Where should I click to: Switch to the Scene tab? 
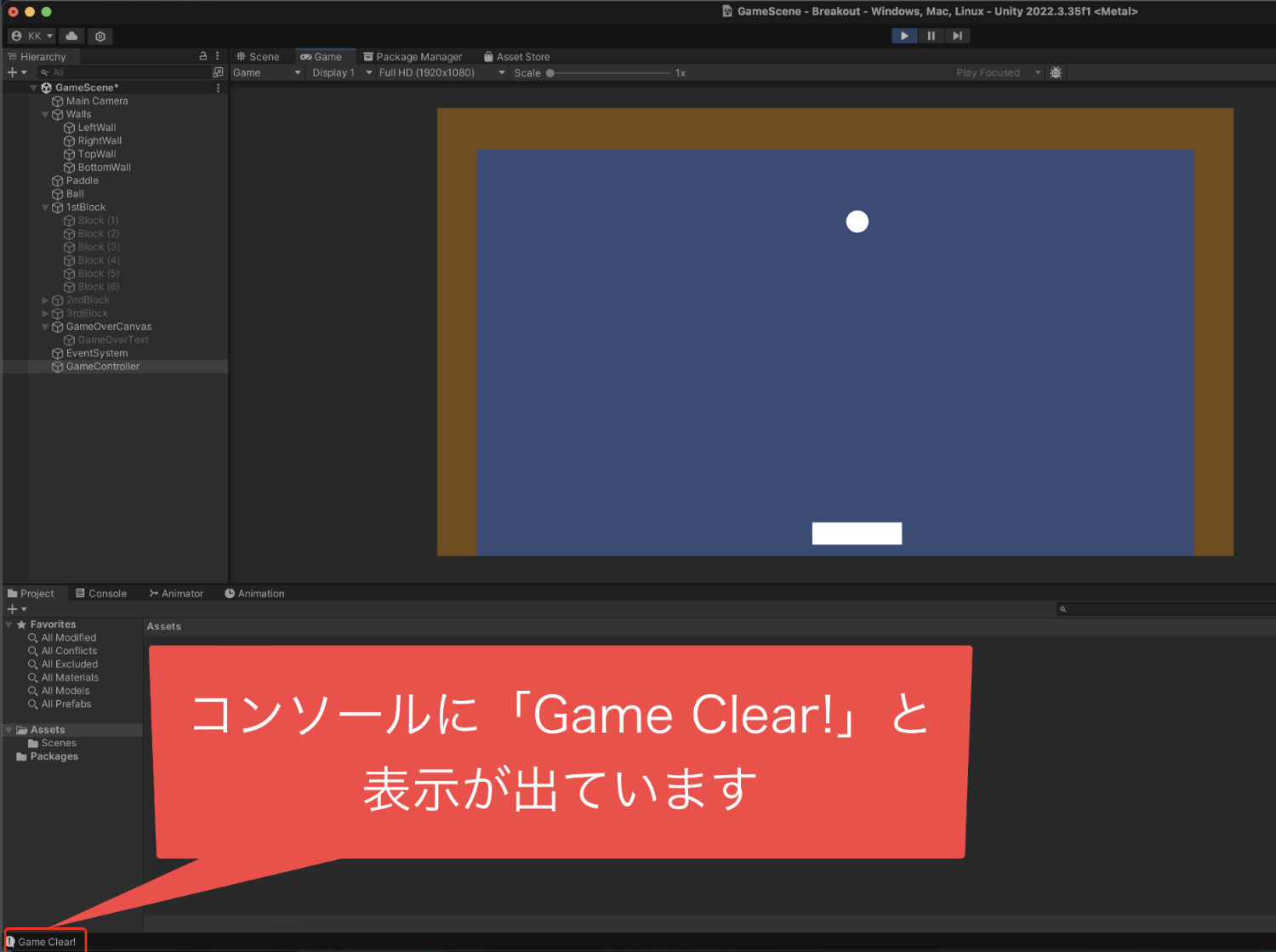click(x=258, y=56)
